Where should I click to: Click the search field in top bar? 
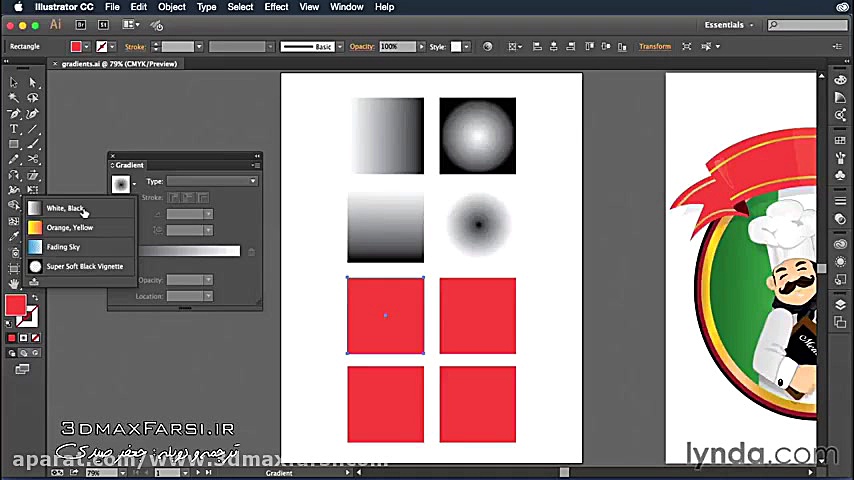pyautogui.click(x=808, y=25)
